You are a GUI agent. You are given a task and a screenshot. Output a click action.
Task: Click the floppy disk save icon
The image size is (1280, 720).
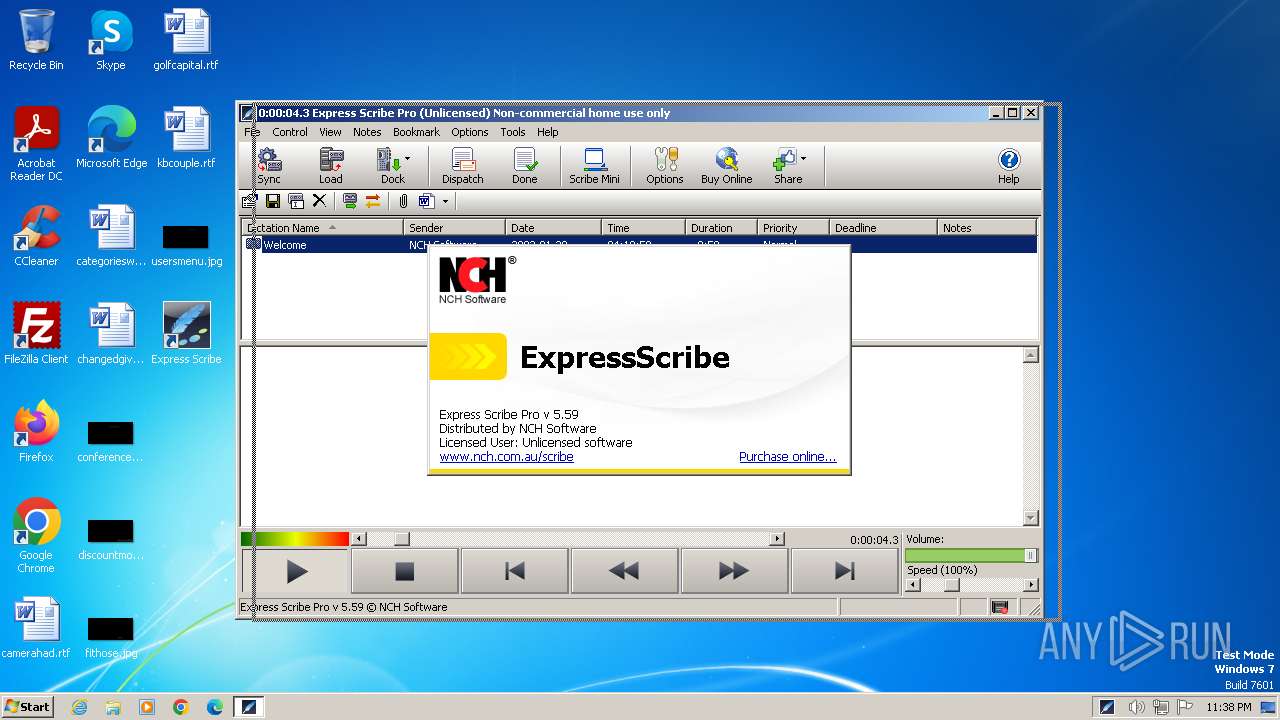pyautogui.click(x=273, y=201)
